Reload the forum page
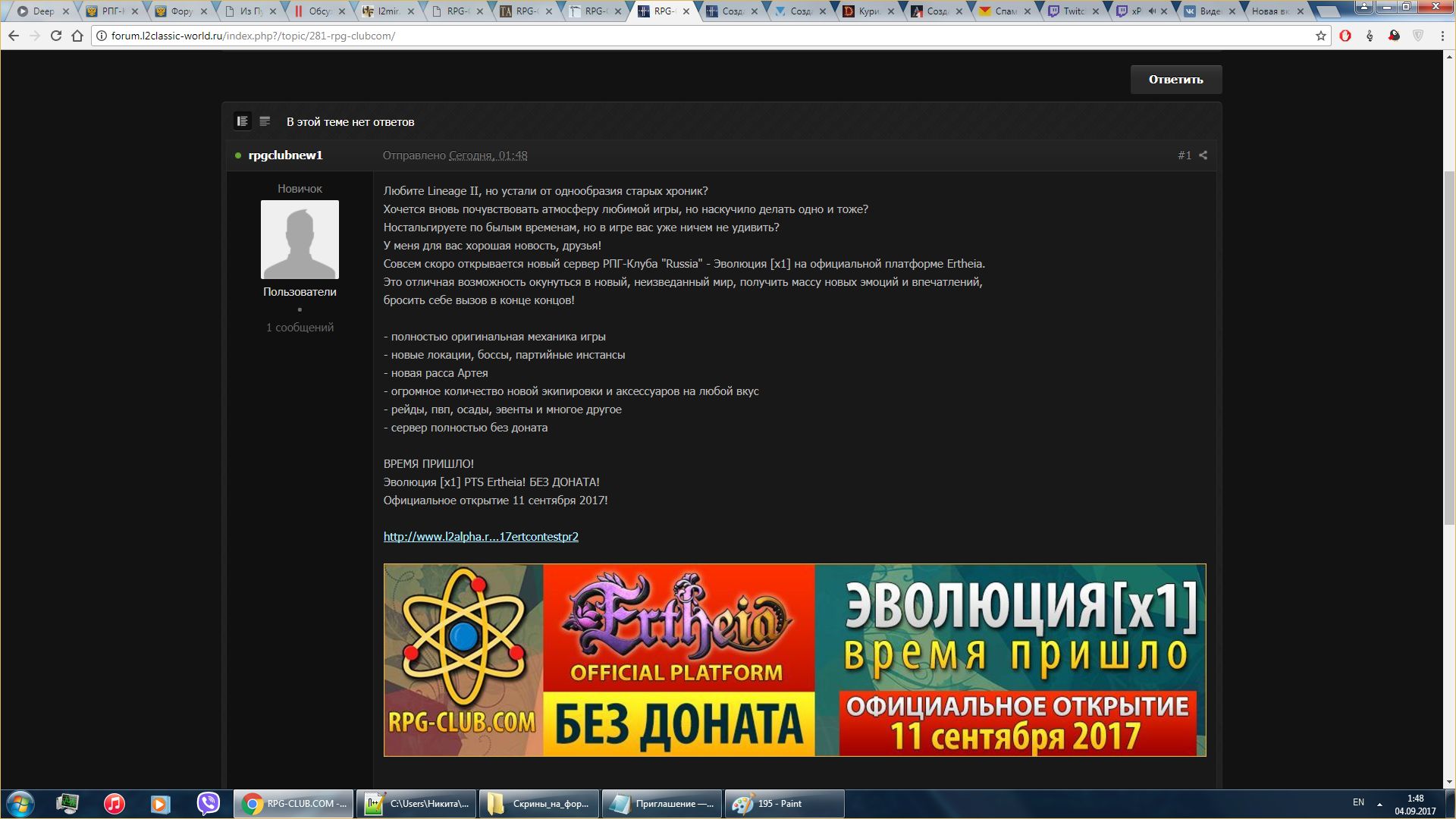This screenshot has height=819, width=1456. 55,36
